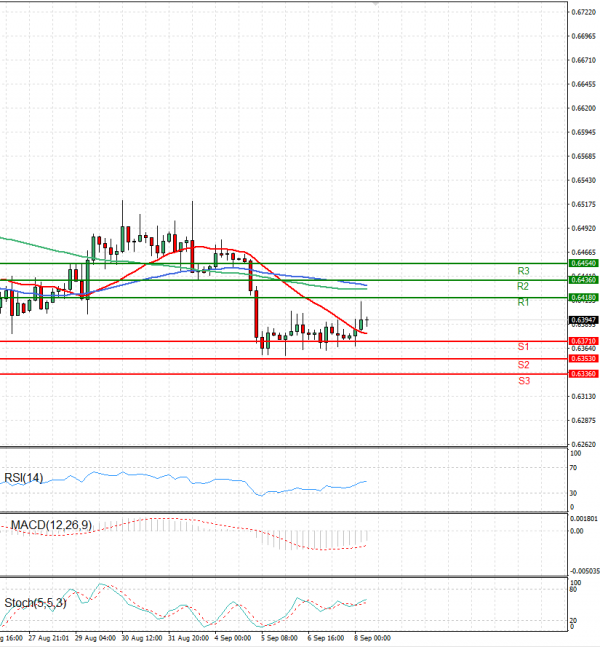Click the Stoch(5,5,3) indicator label
The height and width of the screenshot is (647, 600).
point(35,603)
